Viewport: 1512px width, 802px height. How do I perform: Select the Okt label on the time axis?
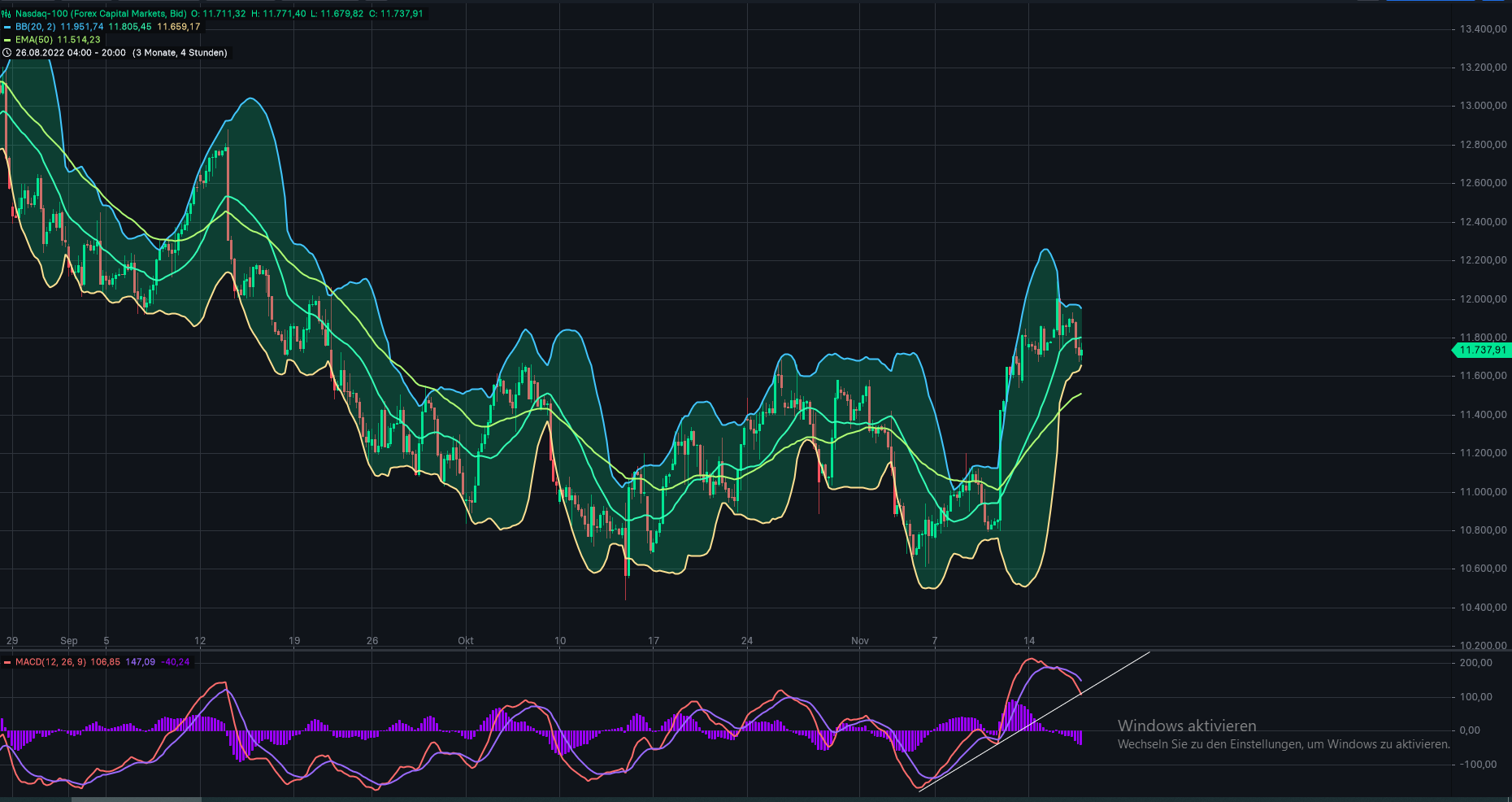pyautogui.click(x=464, y=641)
